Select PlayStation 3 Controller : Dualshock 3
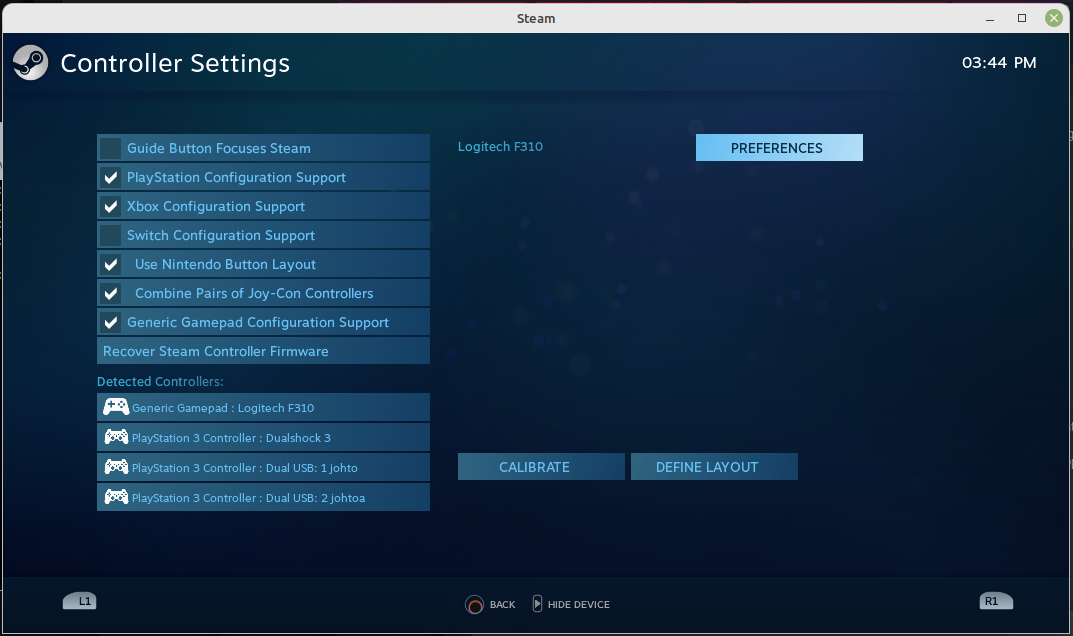 pos(263,437)
